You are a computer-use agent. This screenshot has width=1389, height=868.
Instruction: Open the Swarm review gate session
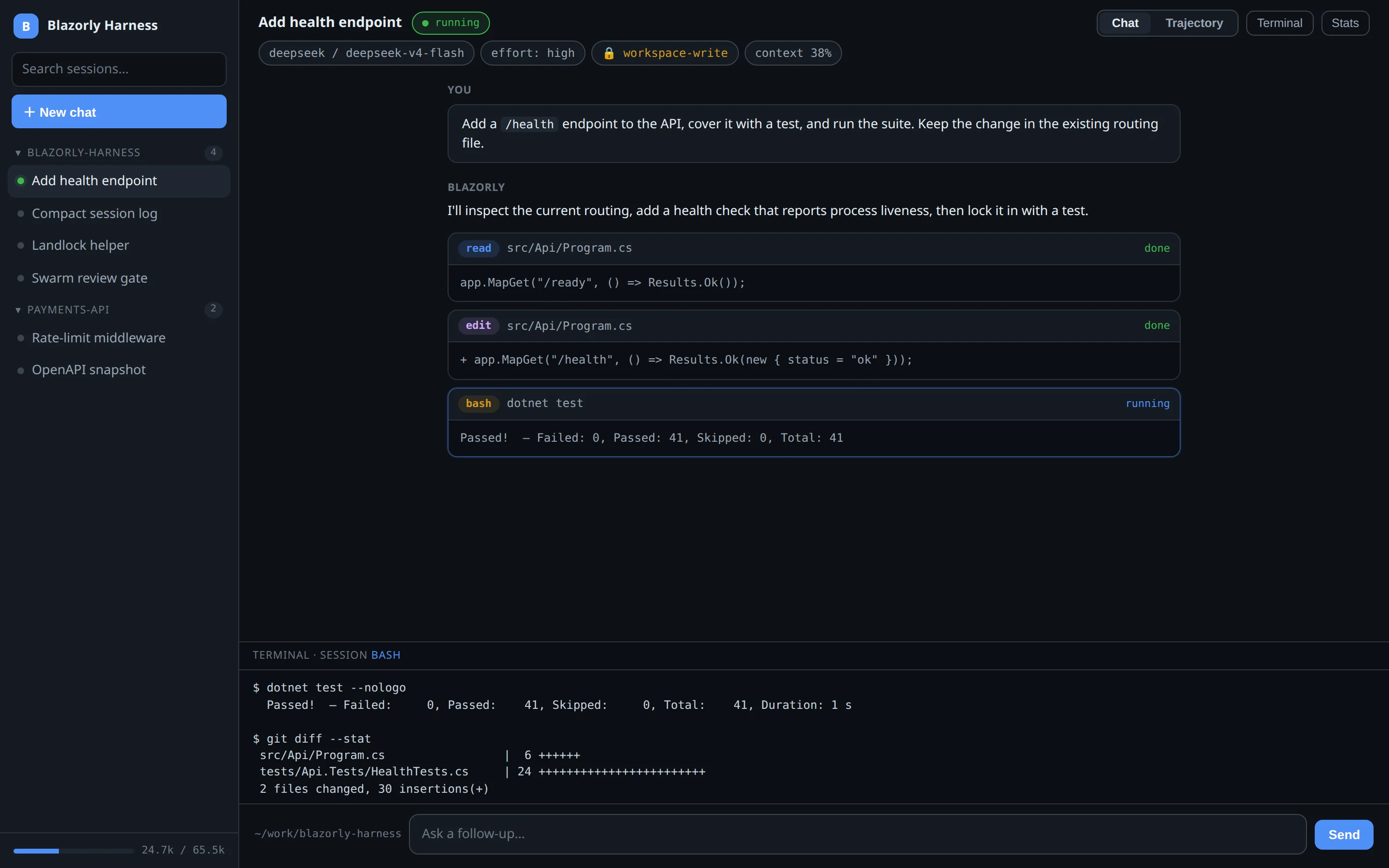pyautogui.click(x=119, y=278)
